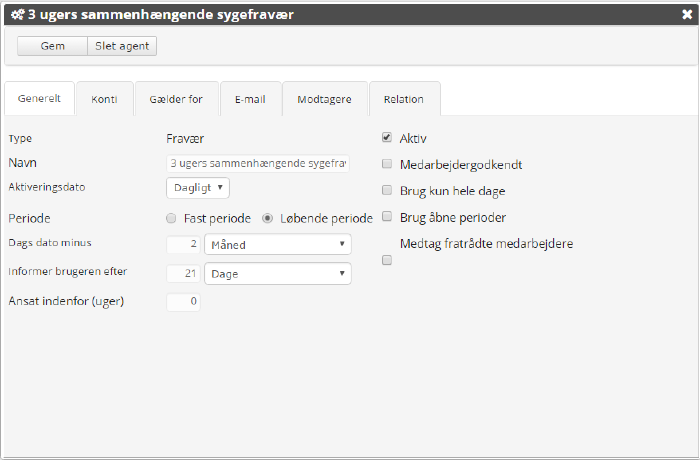Click the Gem button
Screen dimensions: 700x460
(x=52, y=46)
